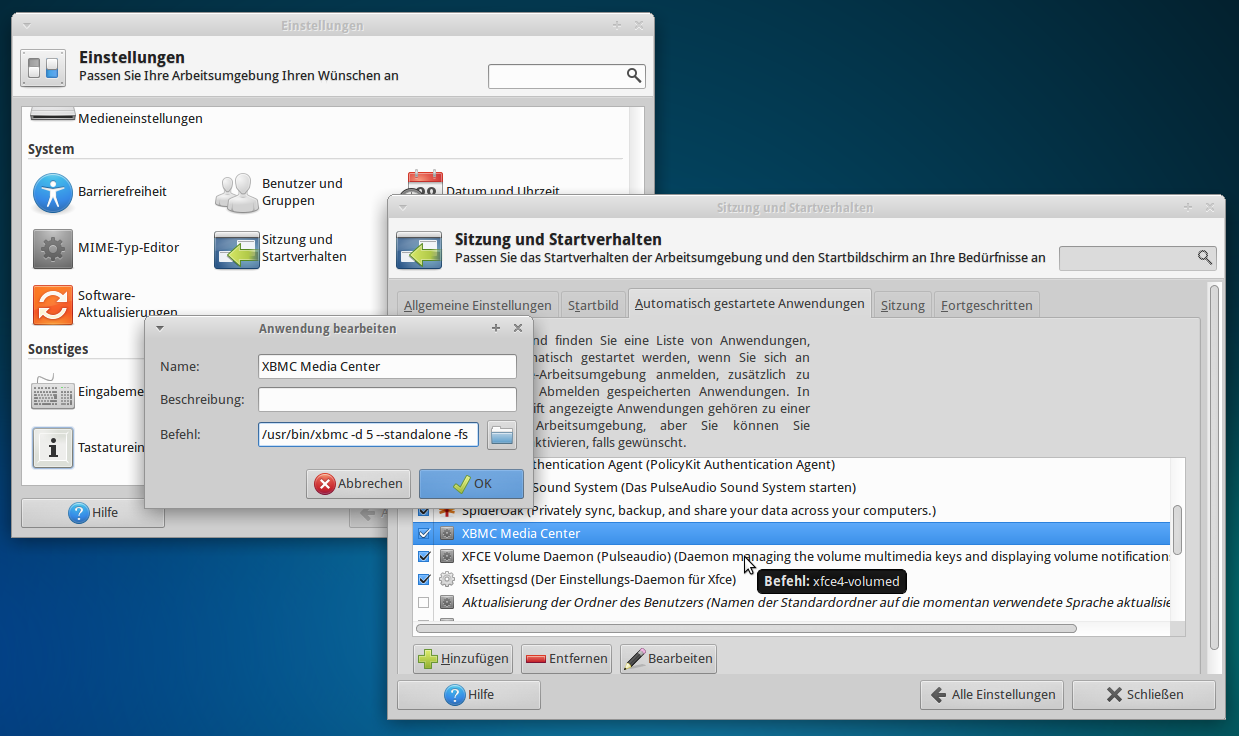Click the magnifier icon in Sitzung und Startverhalten search
This screenshot has height=736, width=1239.
click(1205, 258)
